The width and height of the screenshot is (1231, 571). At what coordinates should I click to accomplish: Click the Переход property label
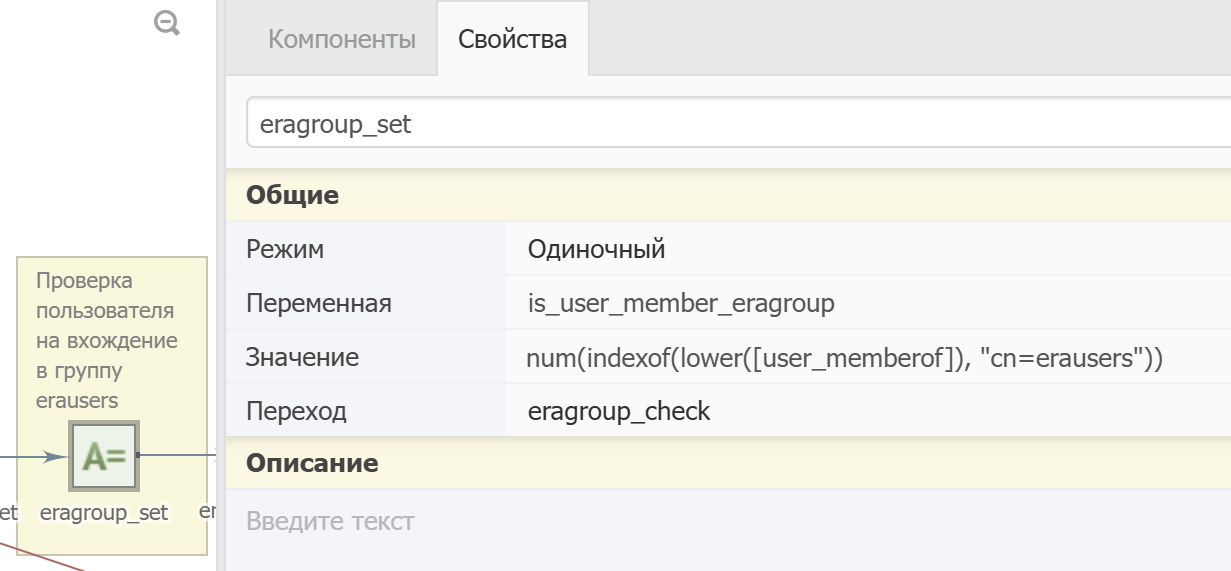[296, 411]
